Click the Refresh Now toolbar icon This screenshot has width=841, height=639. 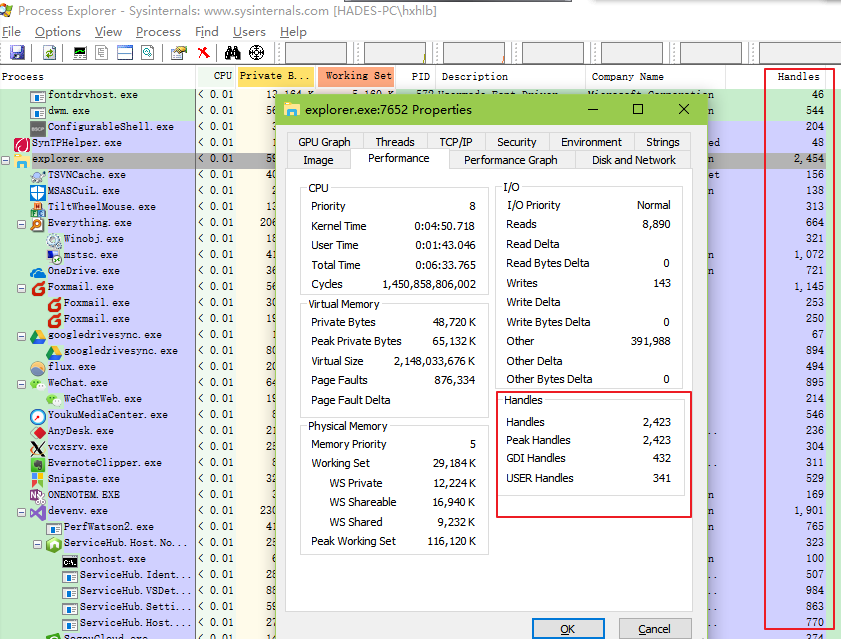pyautogui.click(x=50, y=53)
